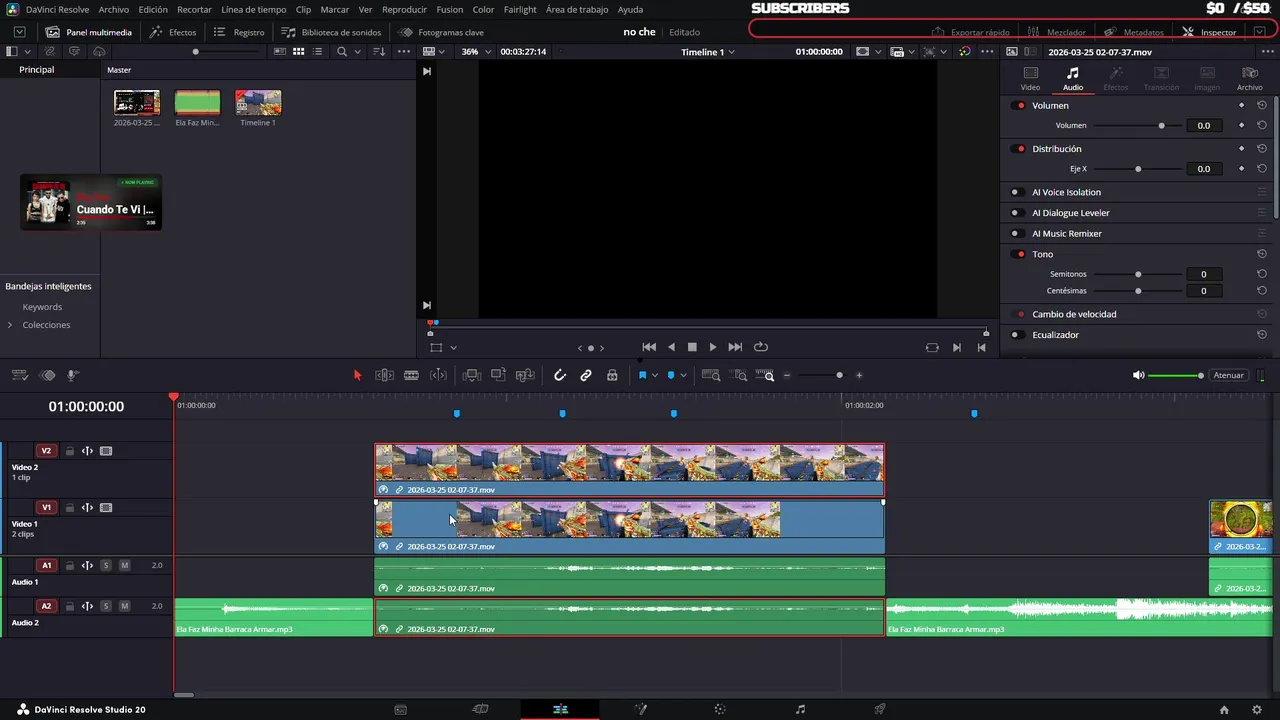The width and height of the screenshot is (1280, 720).
Task: Open the Fotogramas clave panel
Action: point(441,32)
